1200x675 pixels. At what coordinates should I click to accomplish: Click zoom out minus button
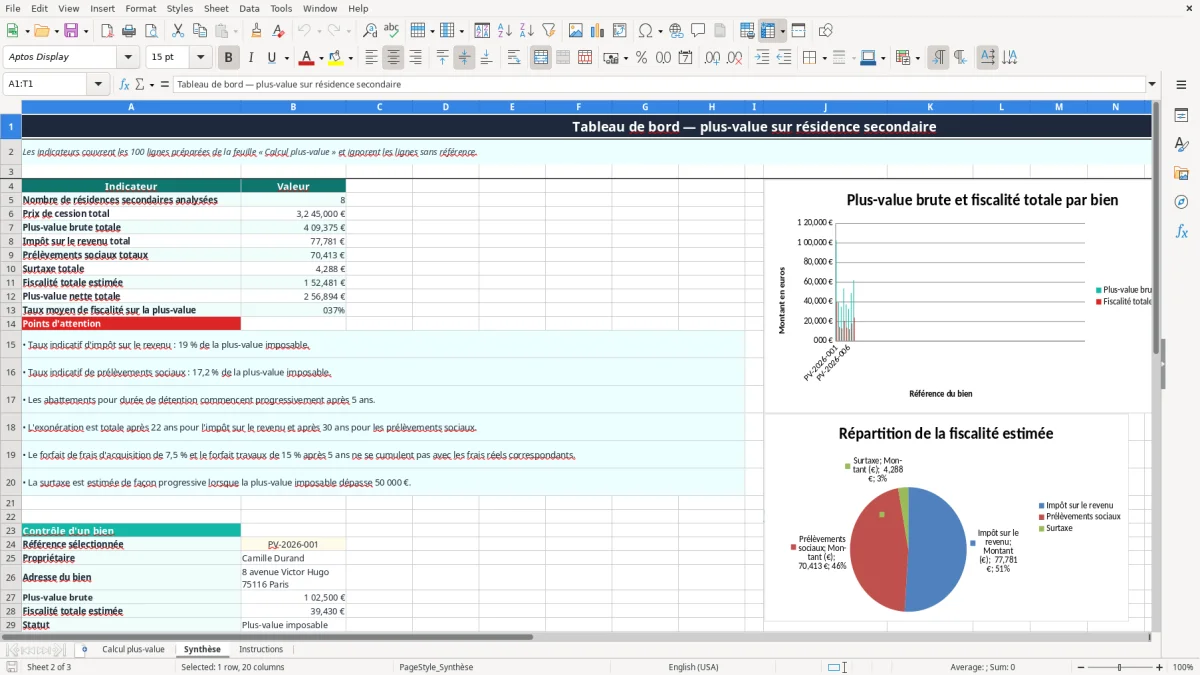(x=1081, y=667)
